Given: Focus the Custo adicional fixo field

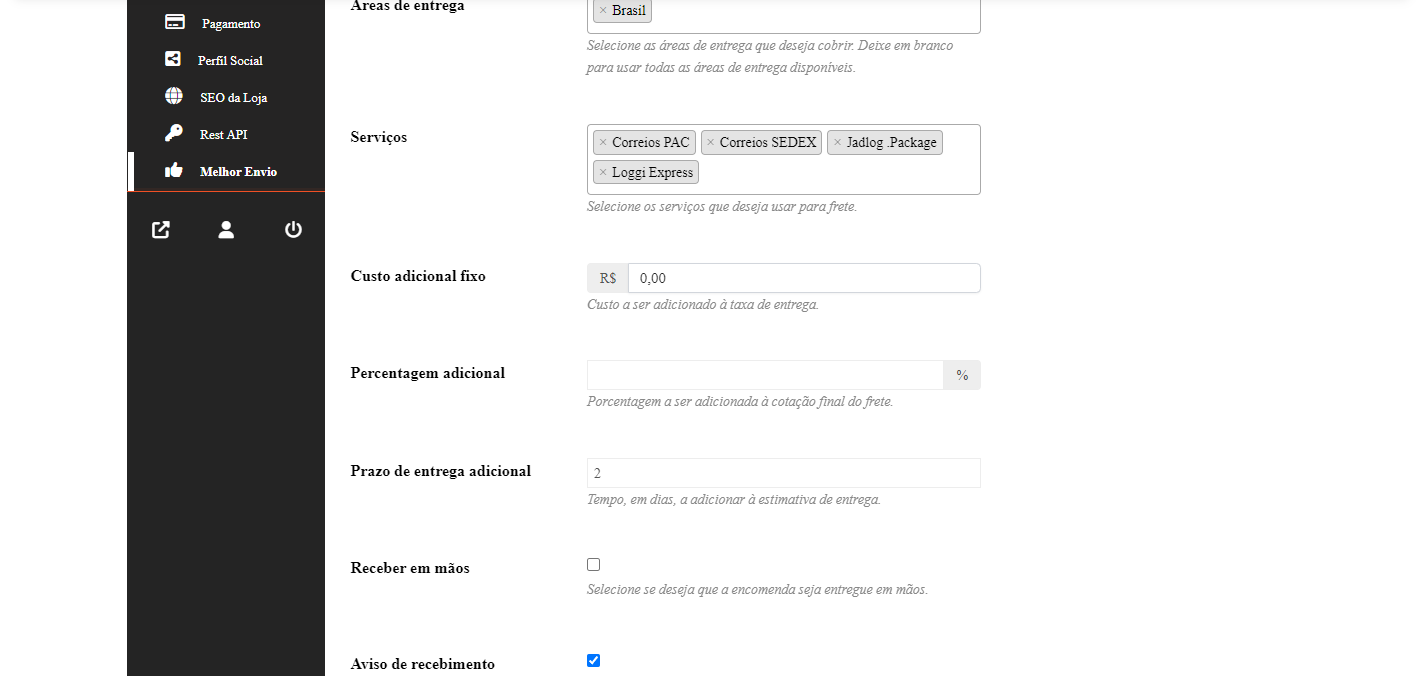Looking at the screenshot, I should [804, 278].
